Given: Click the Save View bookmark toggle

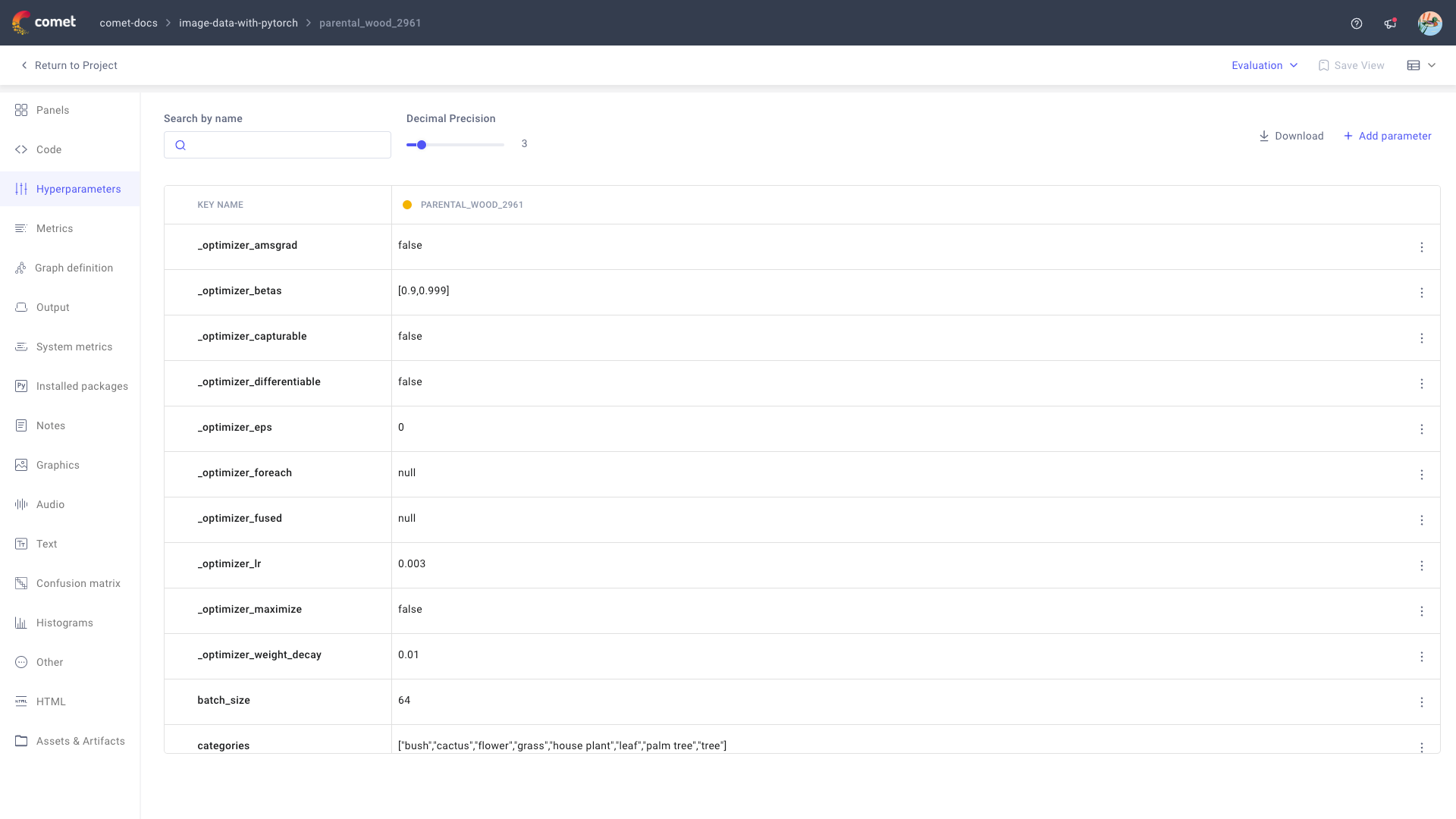Looking at the screenshot, I should (1351, 65).
